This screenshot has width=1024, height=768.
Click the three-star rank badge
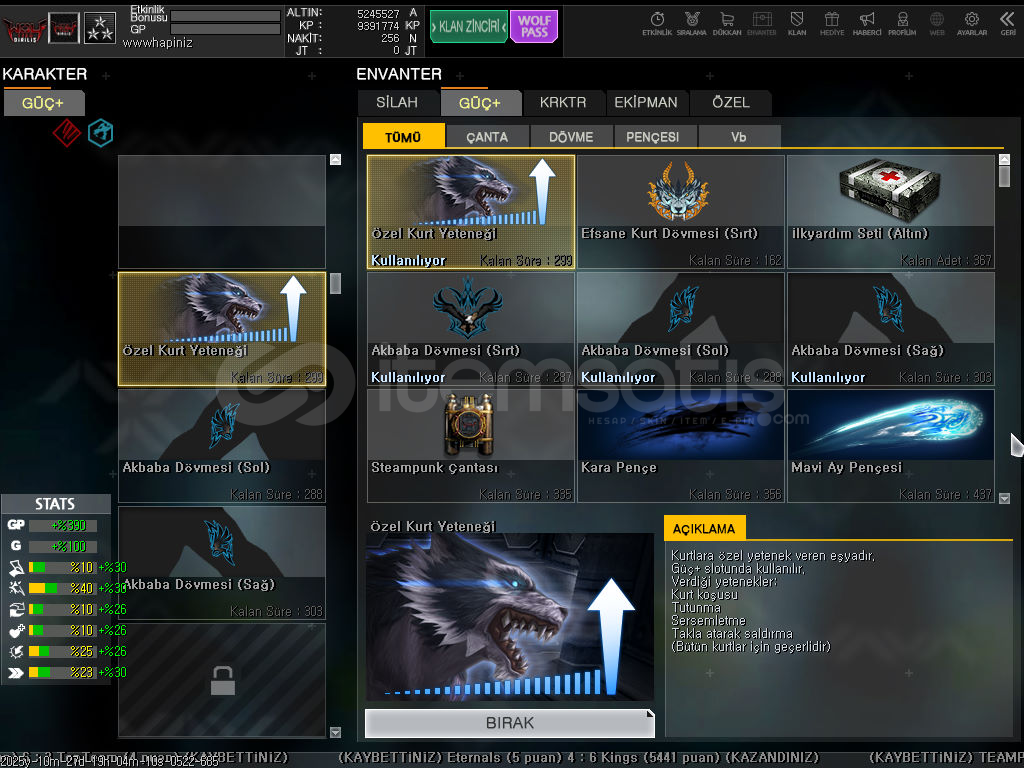pos(100,28)
